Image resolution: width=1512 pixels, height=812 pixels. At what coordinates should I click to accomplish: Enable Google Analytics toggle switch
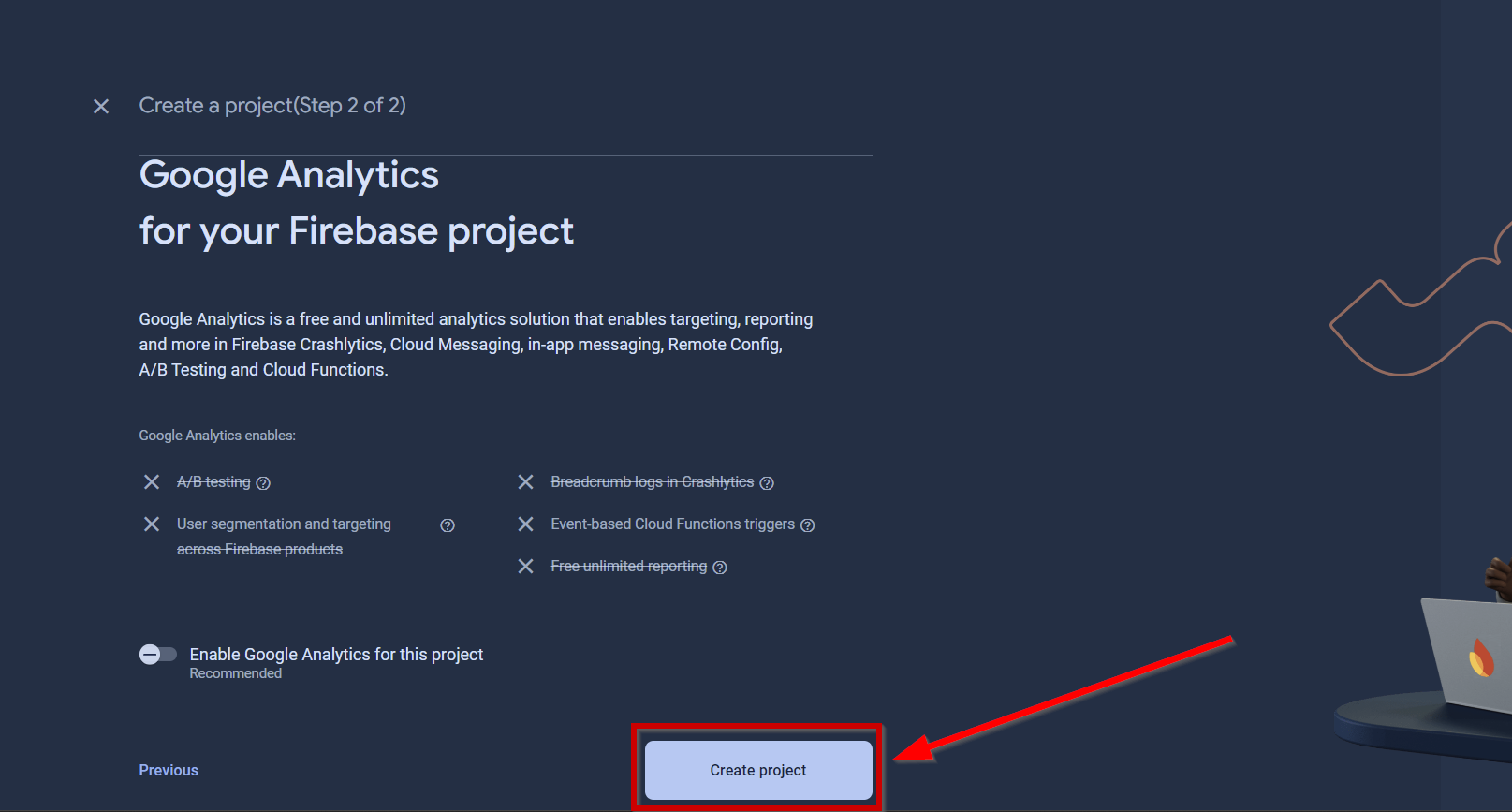click(158, 655)
